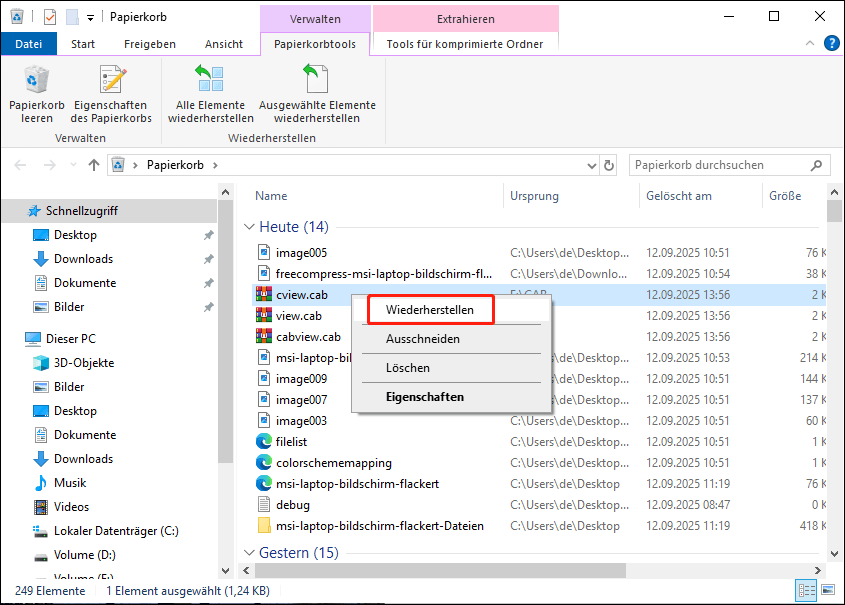Viewport: 845px width, 605px height.
Task: Open the address bar history dropdown
Action: [x=592, y=165]
